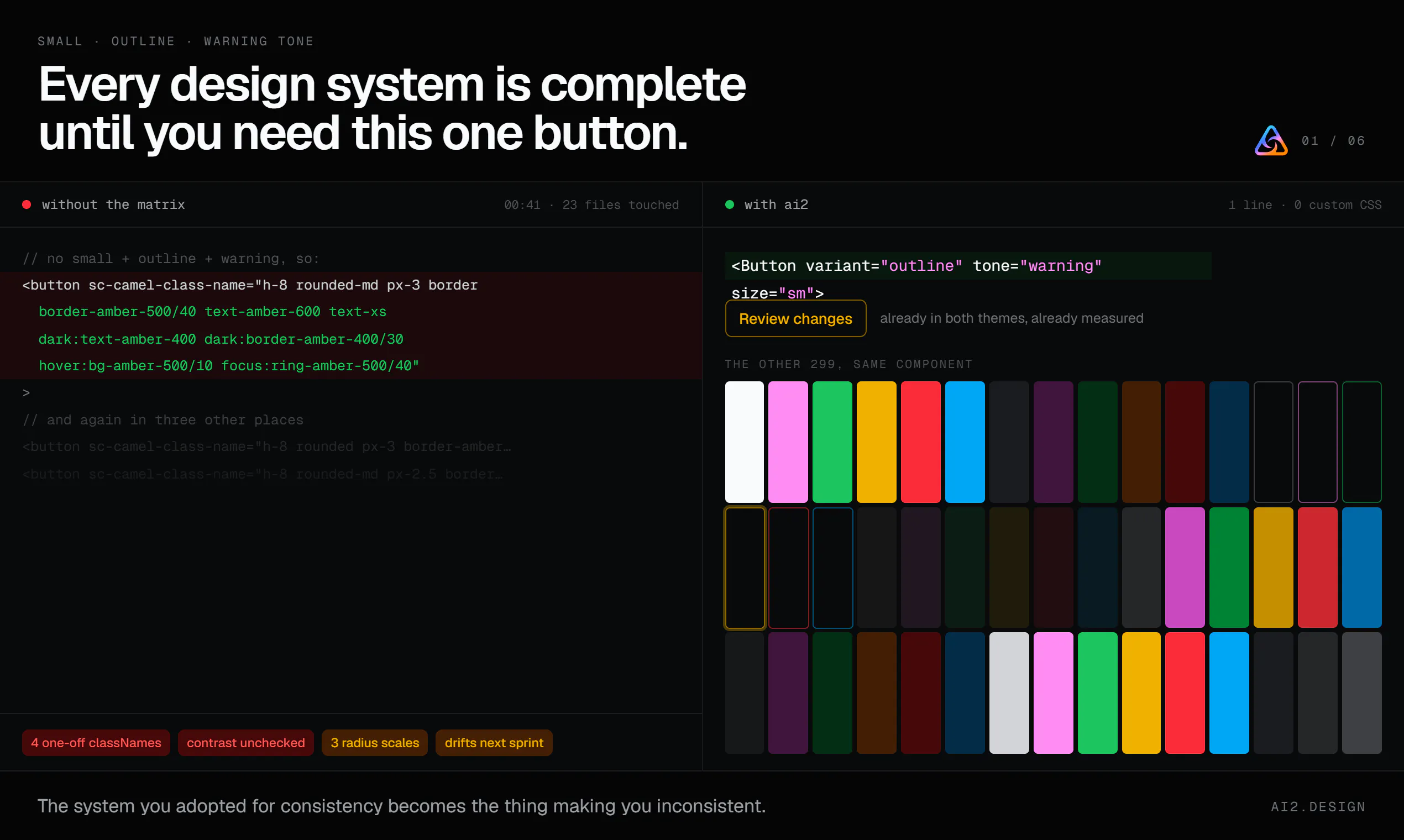Open the 'with ai2' panel header
Viewport: 1404px width, 840px height.
1054,204
